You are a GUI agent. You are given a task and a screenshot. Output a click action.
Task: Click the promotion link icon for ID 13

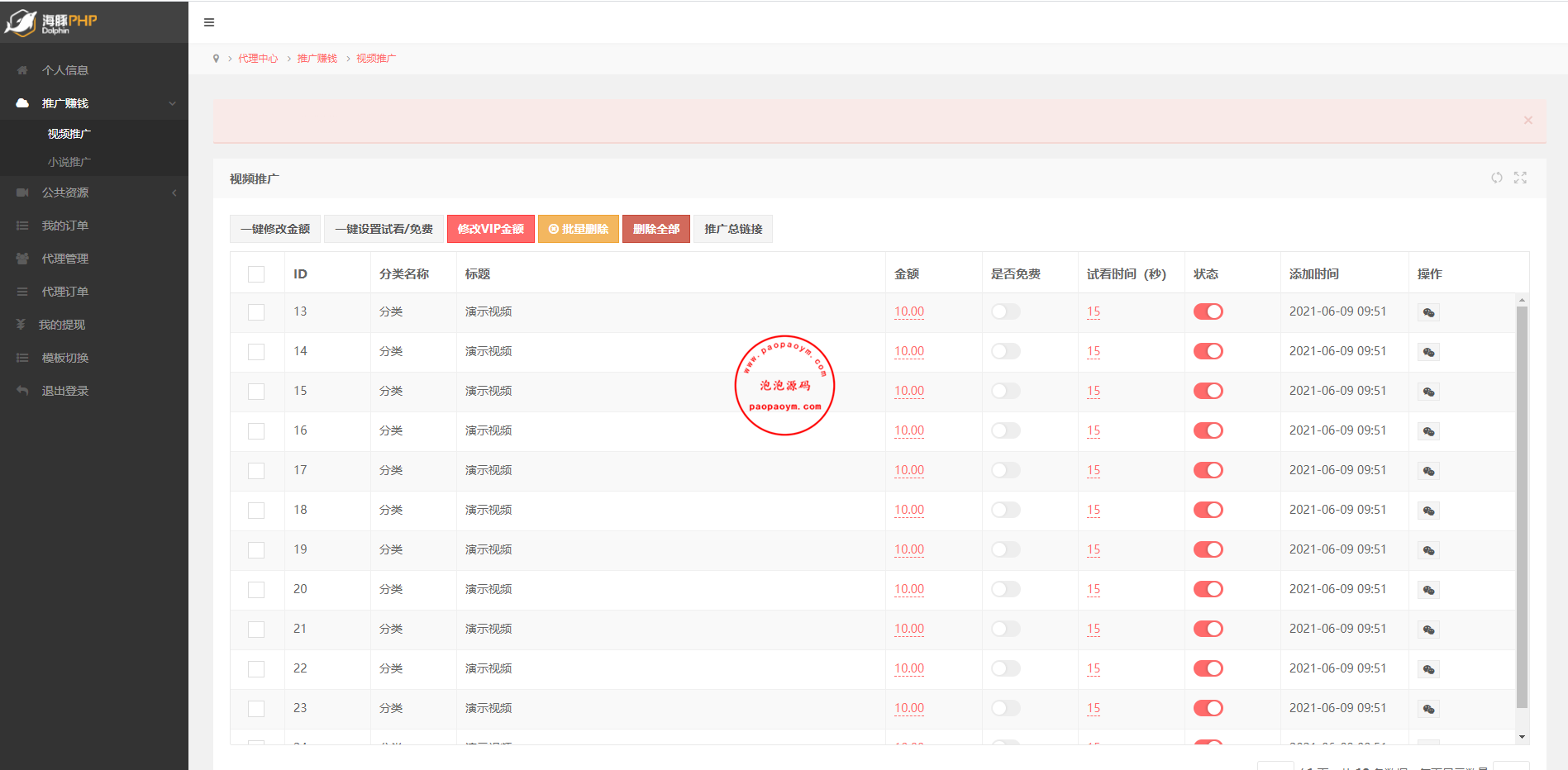(x=1428, y=312)
